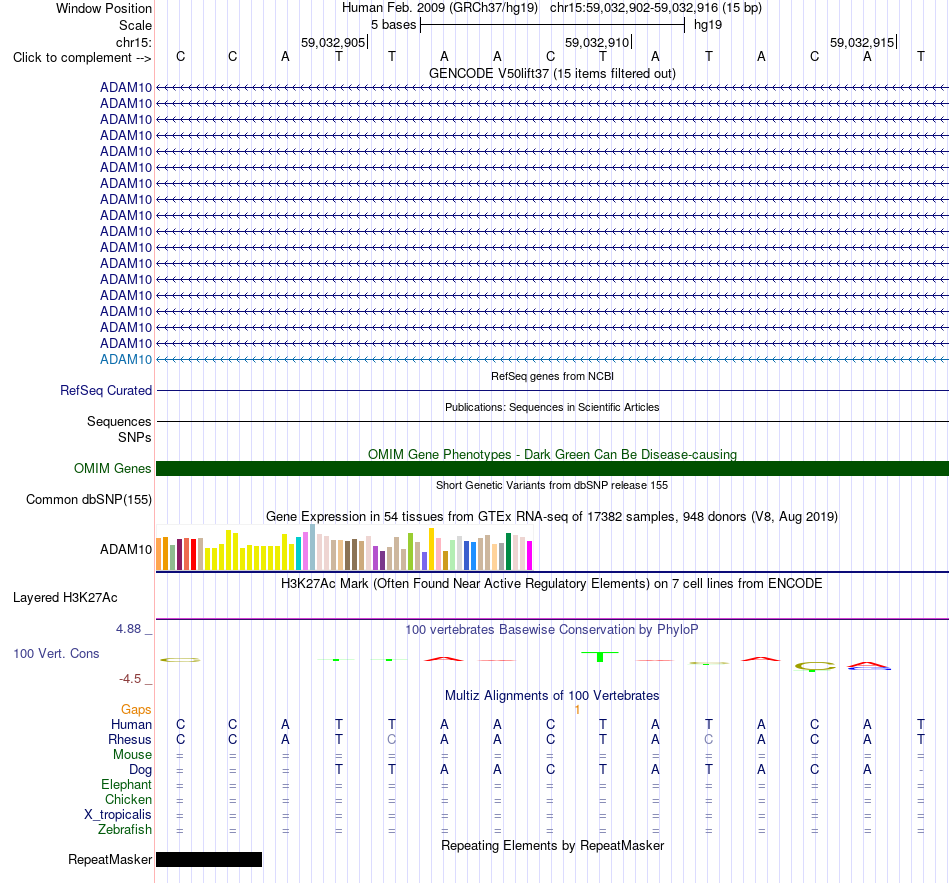Click the GTEx tissue expression bar chart
The width and height of the screenshot is (950, 883).
coord(344,548)
